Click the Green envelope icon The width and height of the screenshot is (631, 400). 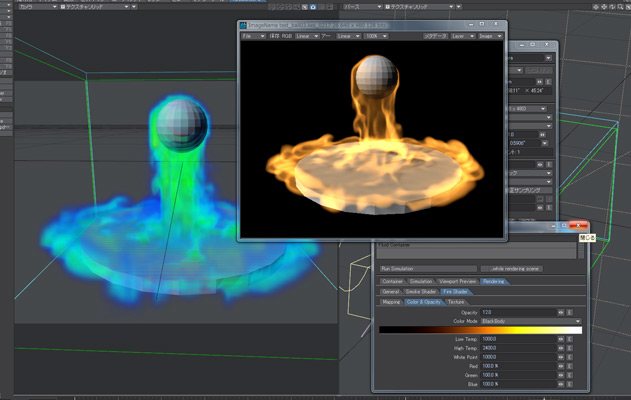pyautogui.click(x=563, y=375)
